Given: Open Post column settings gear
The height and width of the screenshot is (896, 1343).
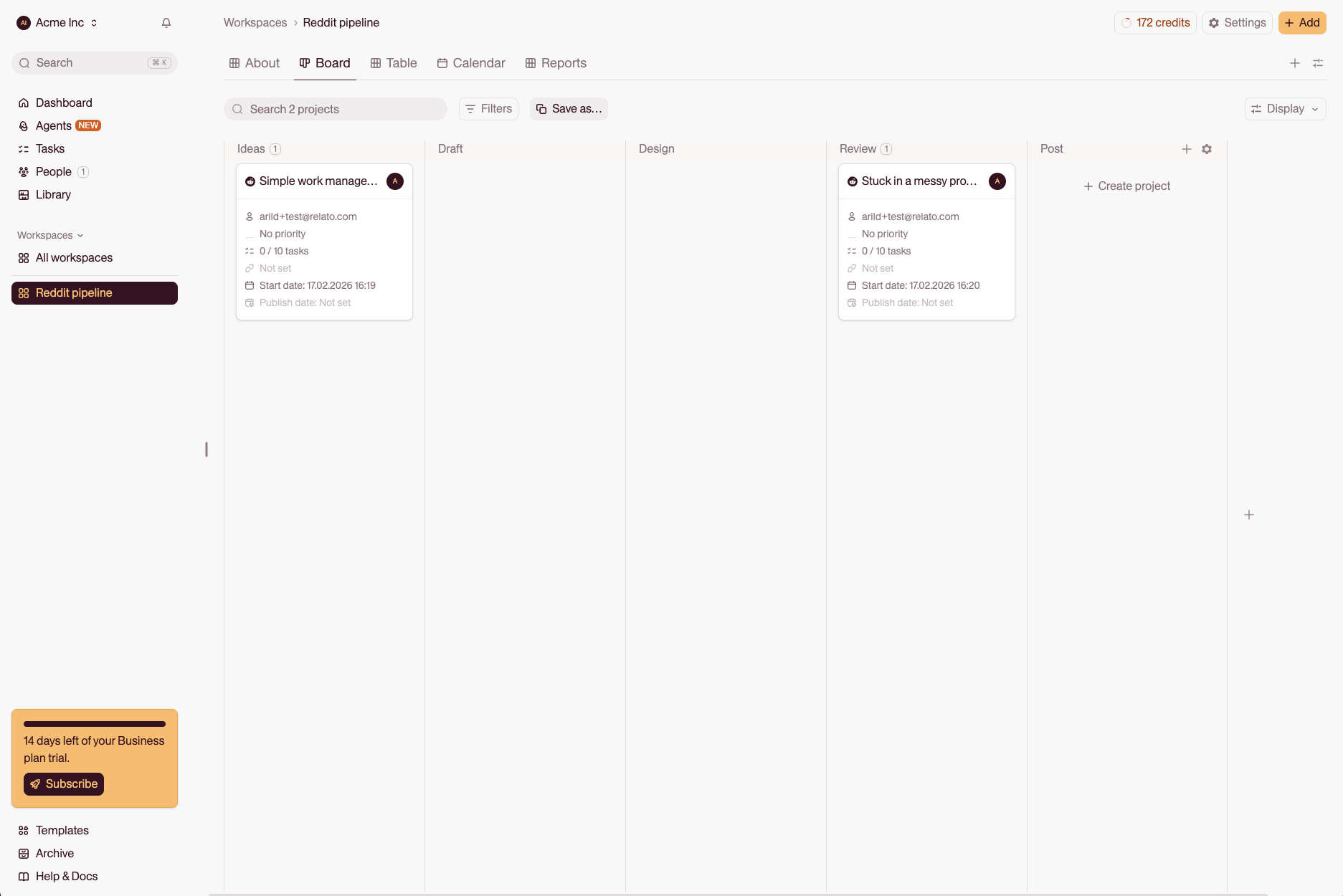Looking at the screenshot, I should (x=1207, y=148).
